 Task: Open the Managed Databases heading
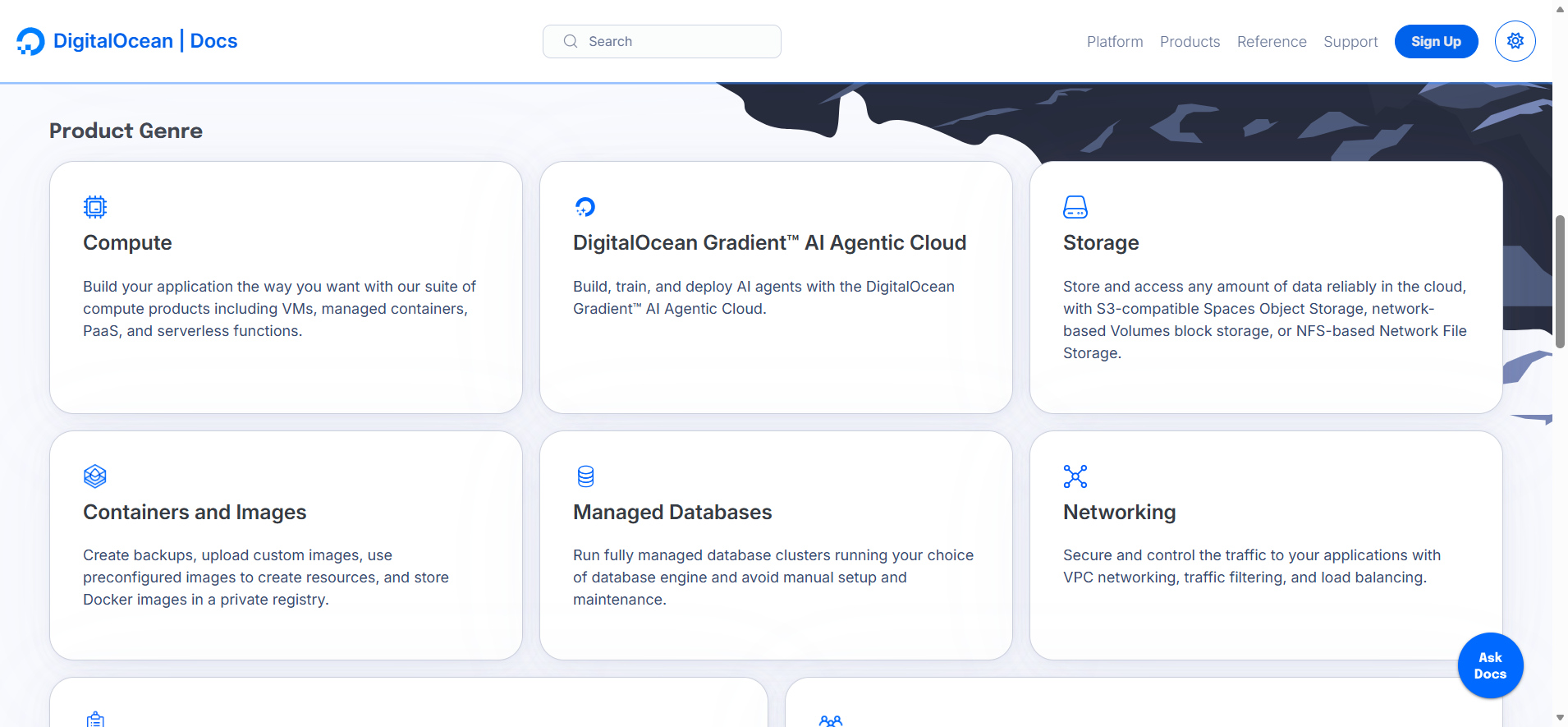click(672, 513)
